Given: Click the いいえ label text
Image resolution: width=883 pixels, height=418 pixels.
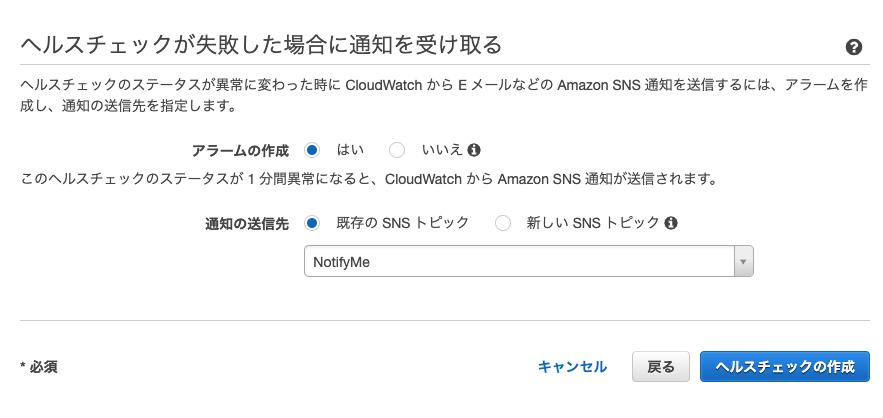Looking at the screenshot, I should [442, 150].
